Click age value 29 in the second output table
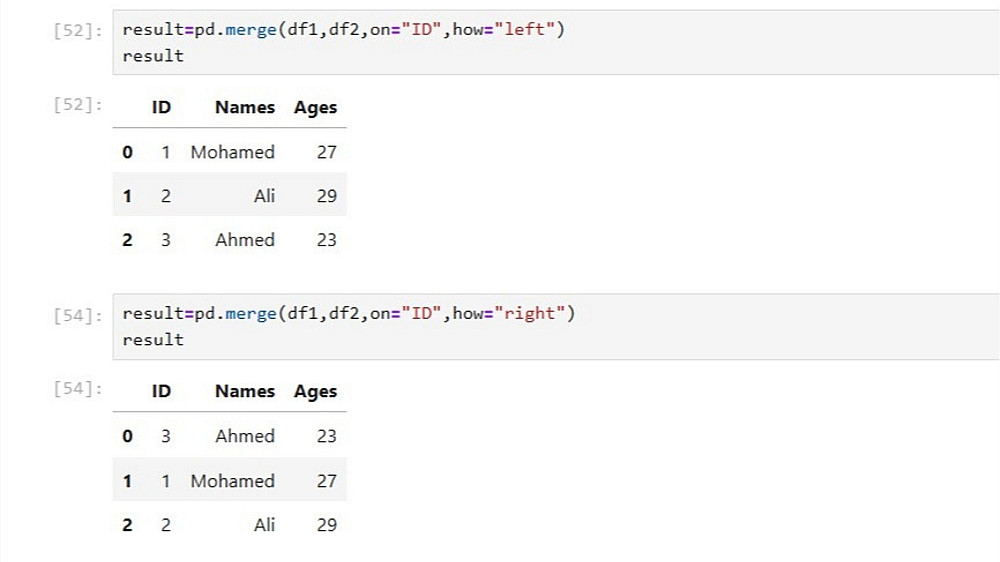This screenshot has width=1000, height=562. coord(326,524)
